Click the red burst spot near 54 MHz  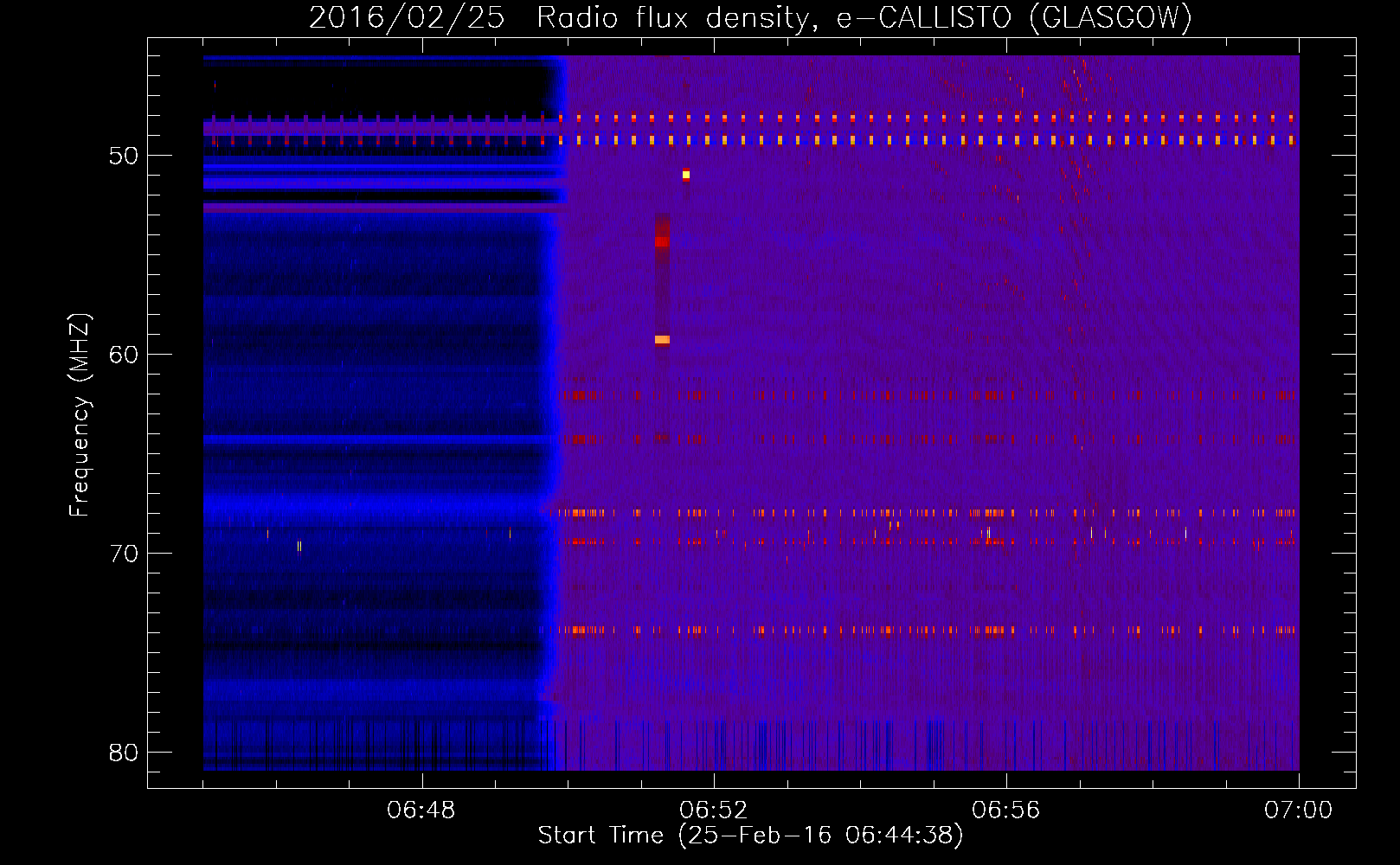pos(662,241)
